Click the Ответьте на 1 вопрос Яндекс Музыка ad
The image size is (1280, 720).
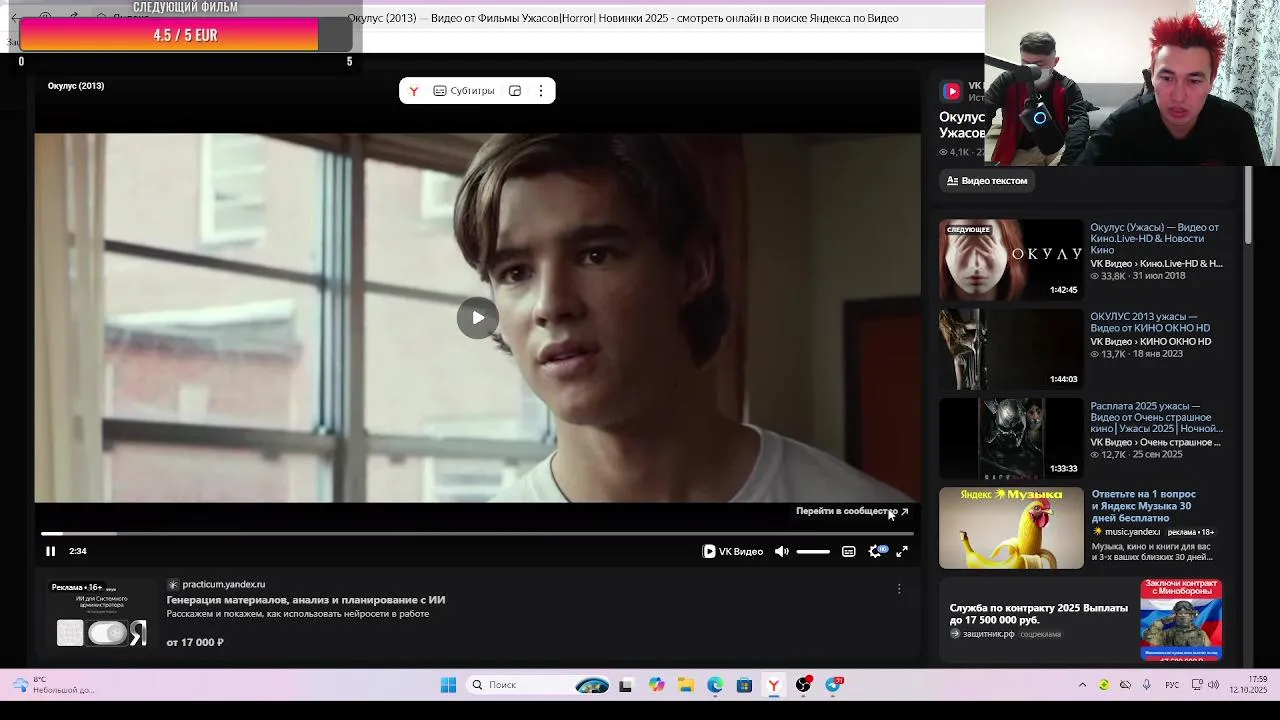[1143, 506]
